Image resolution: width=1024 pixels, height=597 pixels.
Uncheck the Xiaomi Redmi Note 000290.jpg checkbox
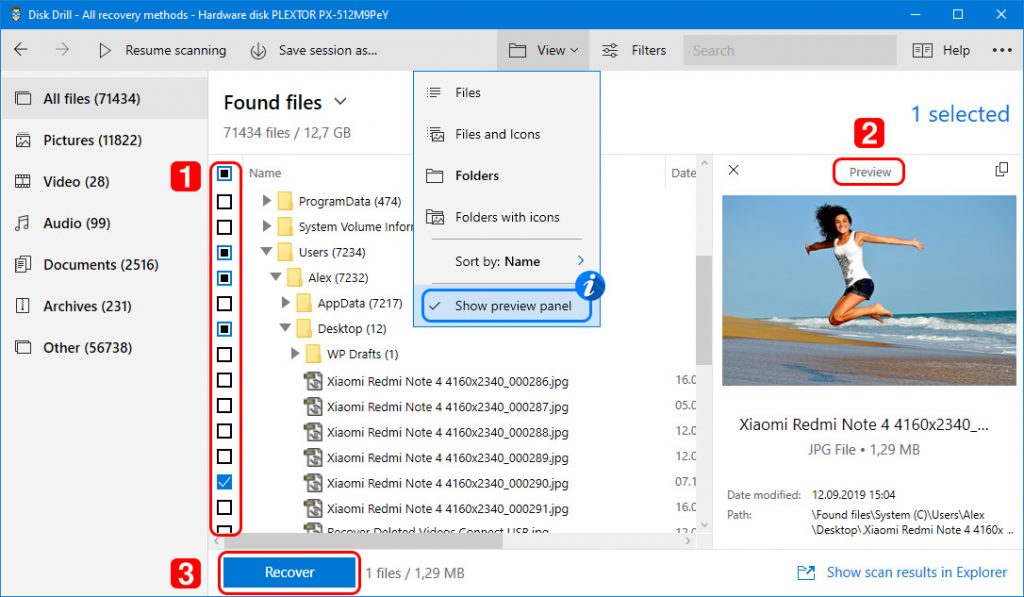(224, 481)
